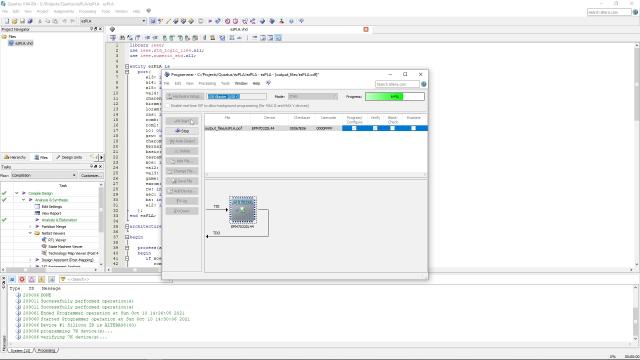Click the Open folder icon in main toolbar

pyautogui.click(x=15, y=21)
